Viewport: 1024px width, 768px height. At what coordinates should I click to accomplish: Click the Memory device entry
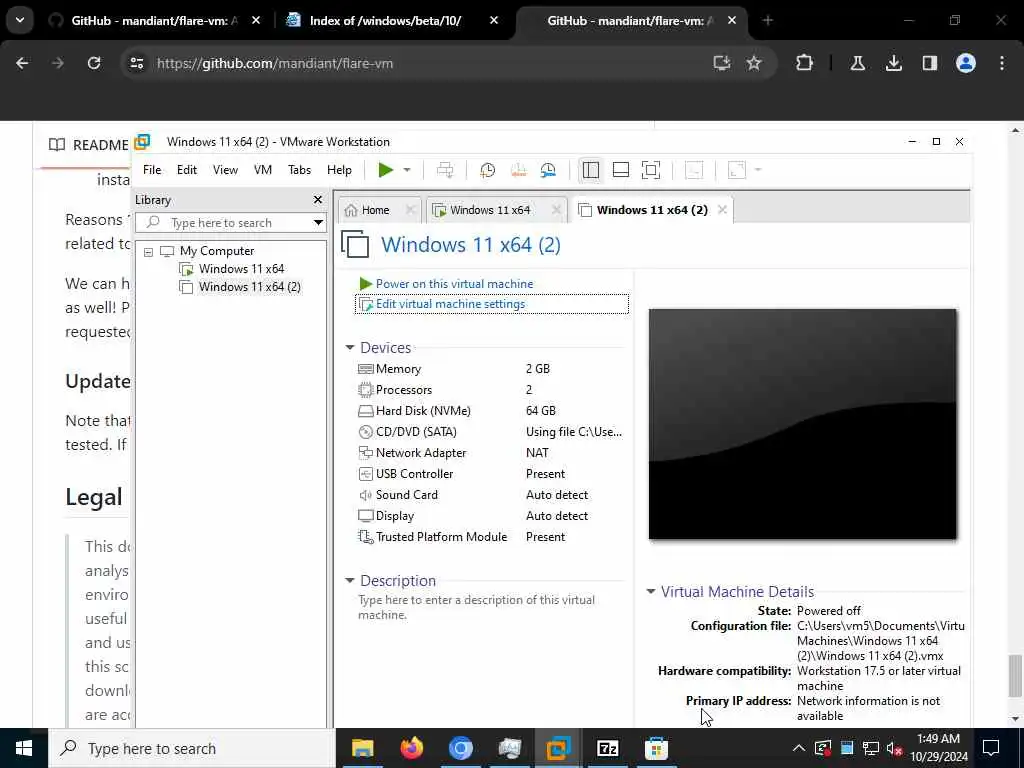pos(398,369)
